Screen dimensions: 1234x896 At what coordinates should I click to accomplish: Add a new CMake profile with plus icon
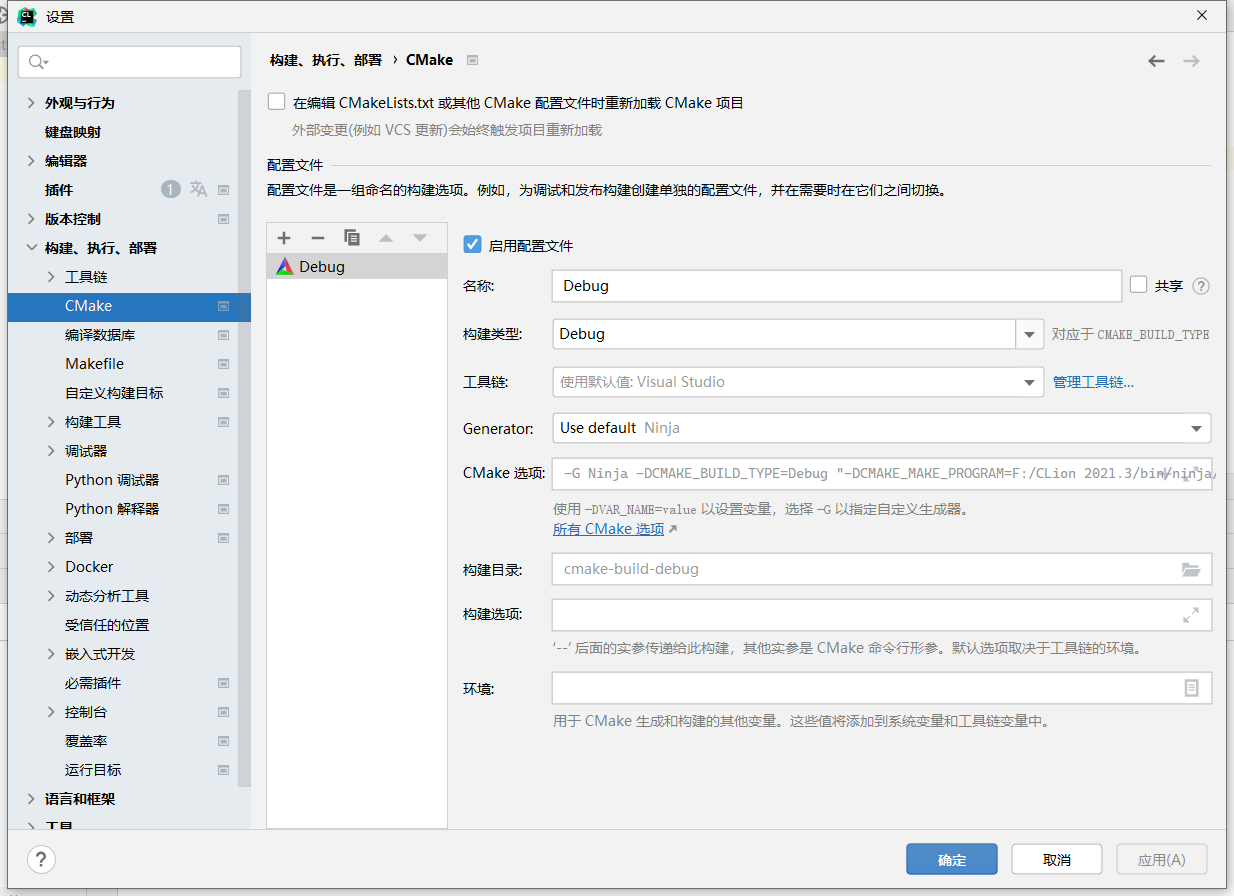pos(284,237)
